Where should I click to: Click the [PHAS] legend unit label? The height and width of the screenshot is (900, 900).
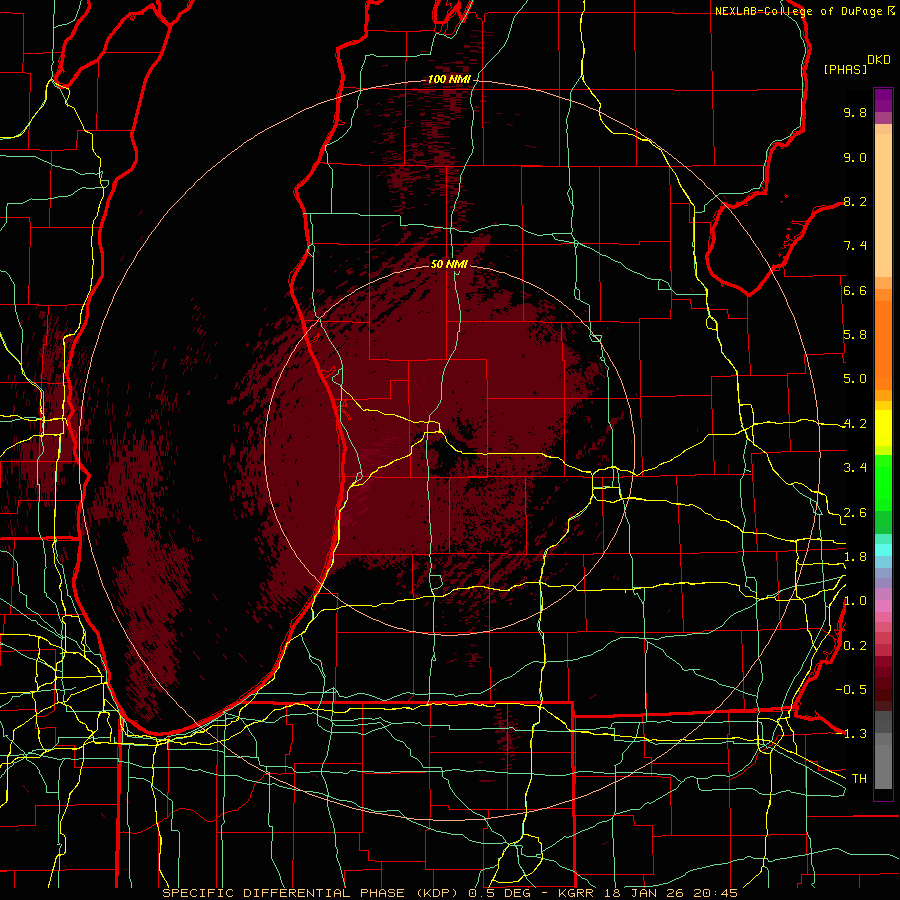coord(845,69)
